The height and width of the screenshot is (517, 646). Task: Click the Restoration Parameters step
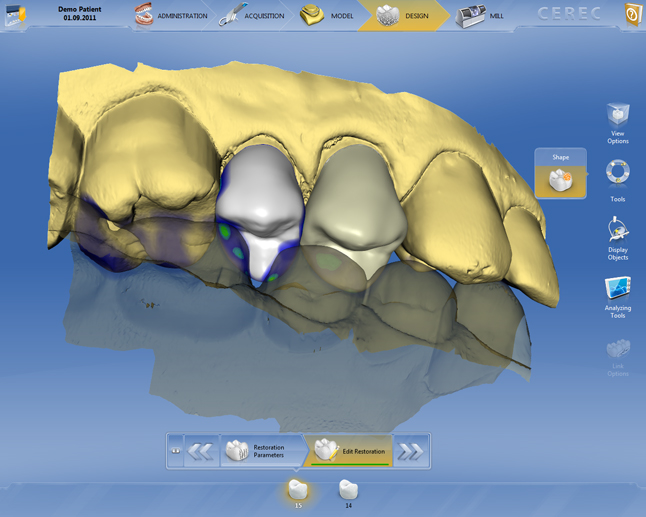pyautogui.click(x=256, y=451)
